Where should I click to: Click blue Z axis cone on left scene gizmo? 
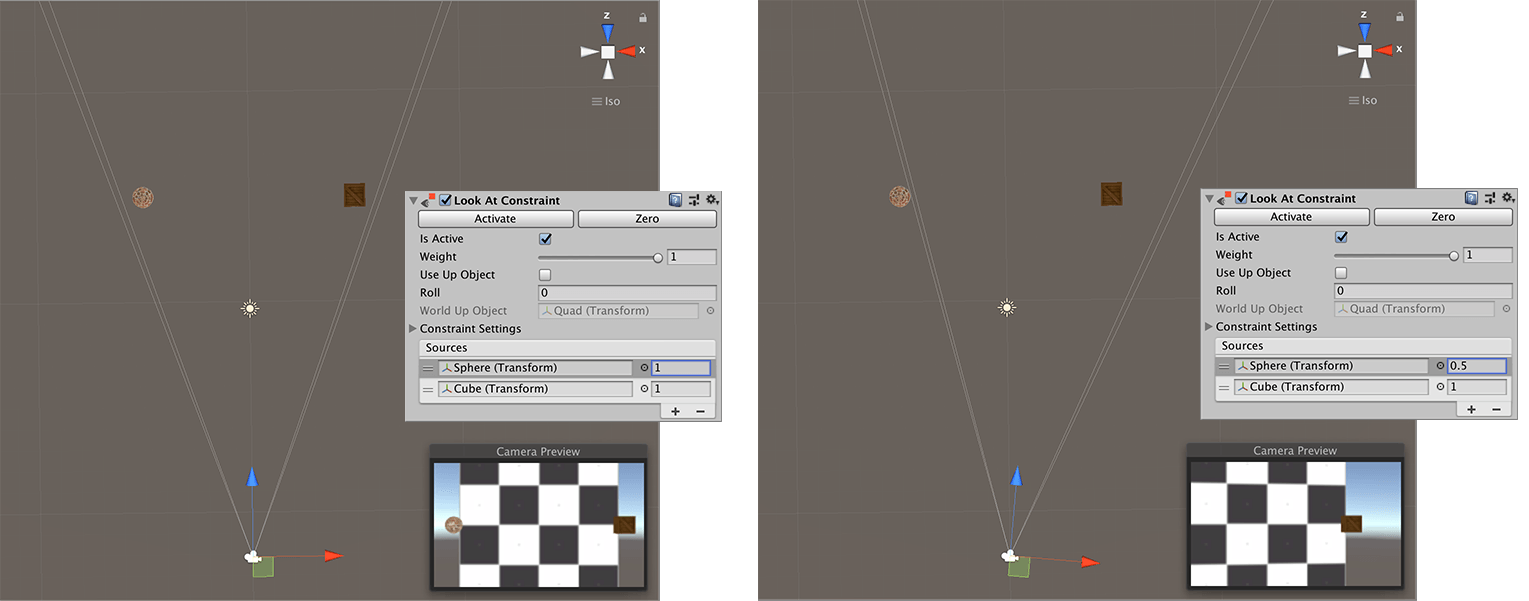point(607,32)
